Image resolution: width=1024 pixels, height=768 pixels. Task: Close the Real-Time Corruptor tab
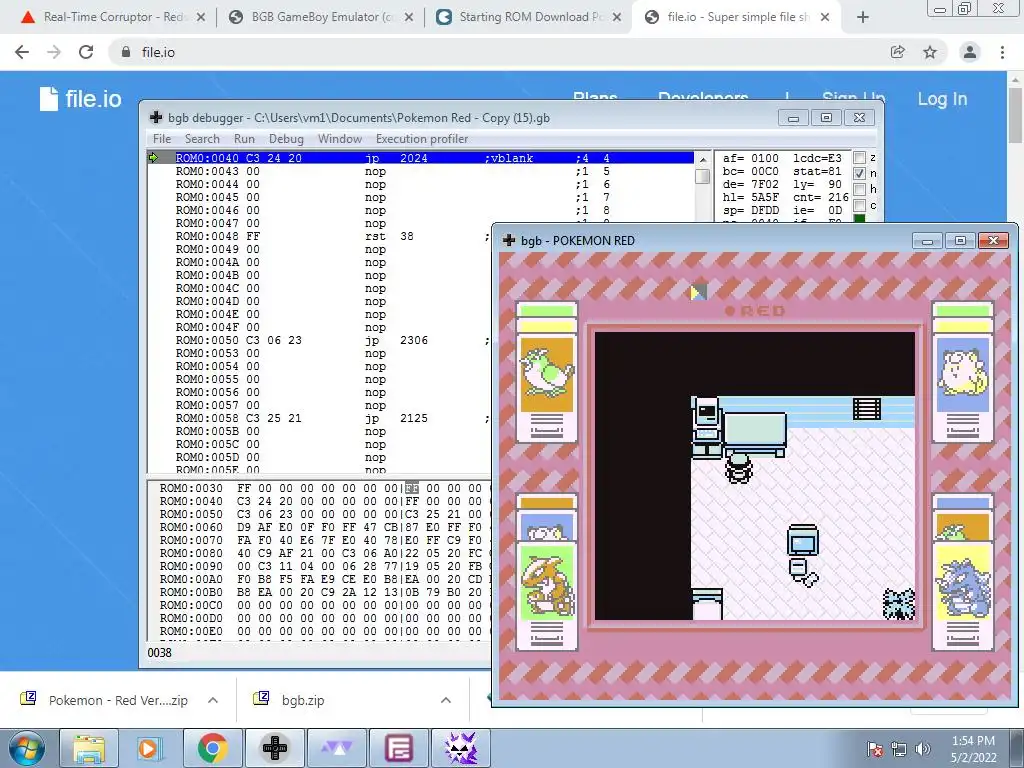201,18
